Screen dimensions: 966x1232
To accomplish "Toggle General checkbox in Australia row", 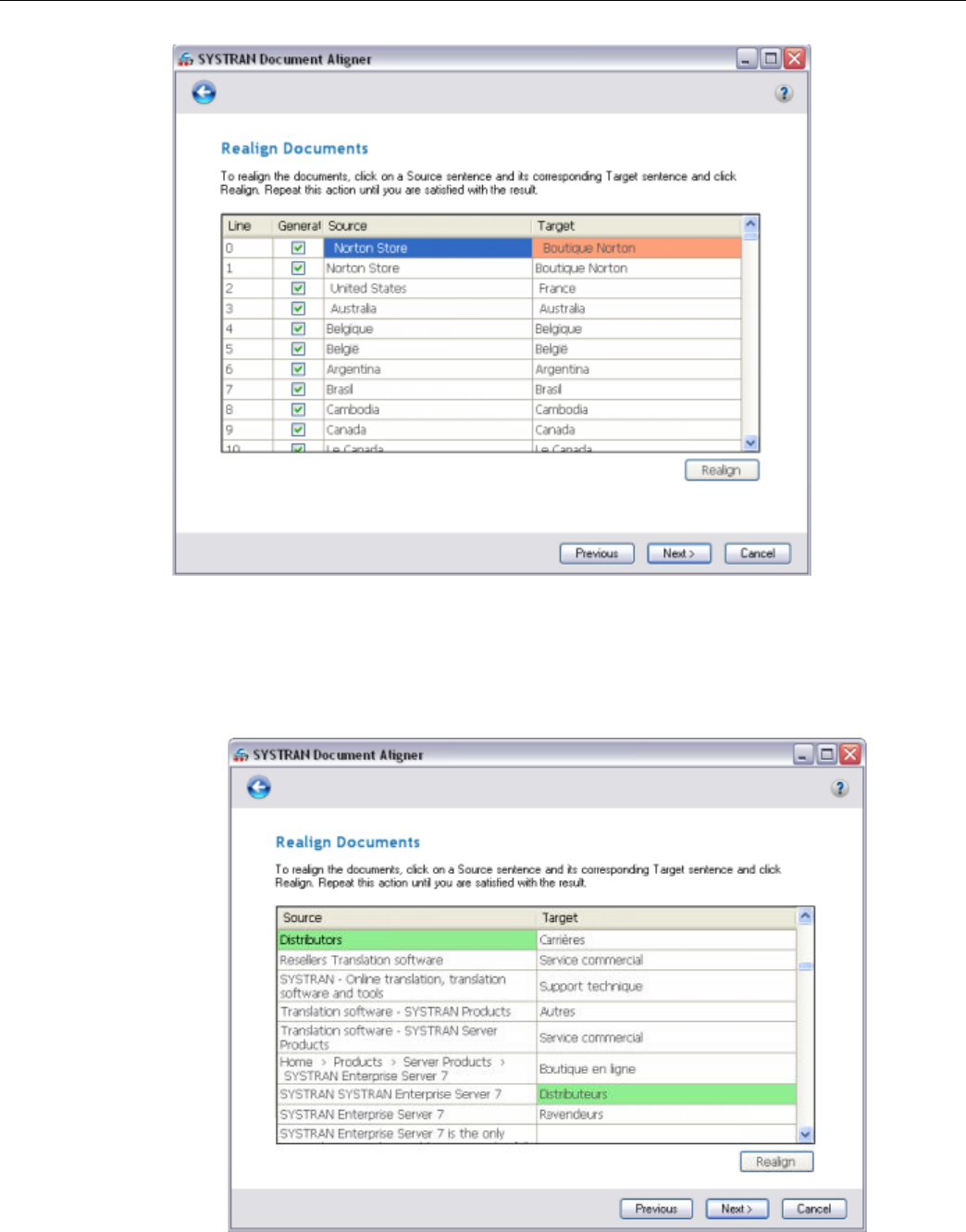I will pos(298,309).
